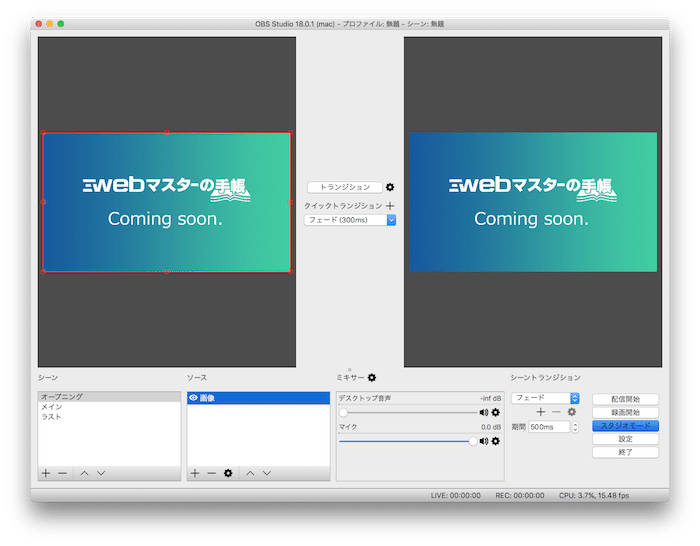Viewport: 700px width, 546px height.
Task: Click マイク volume slider handle
Action: (473, 441)
